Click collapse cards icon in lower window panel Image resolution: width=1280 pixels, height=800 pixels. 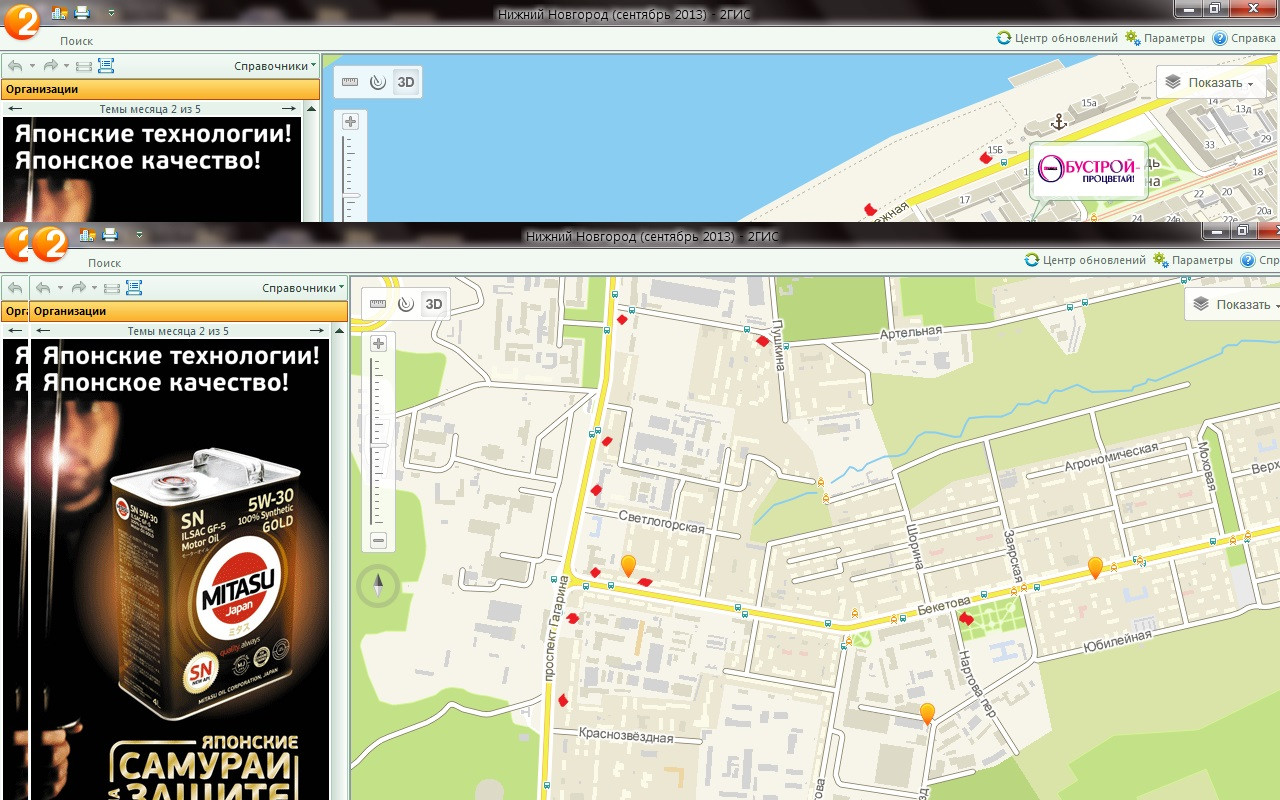point(112,288)
